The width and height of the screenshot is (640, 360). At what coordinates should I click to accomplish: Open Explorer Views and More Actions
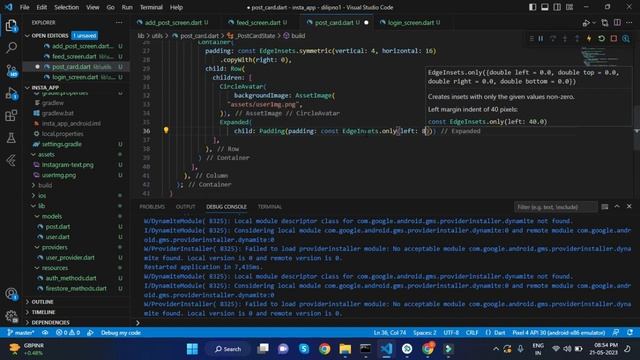119,22
